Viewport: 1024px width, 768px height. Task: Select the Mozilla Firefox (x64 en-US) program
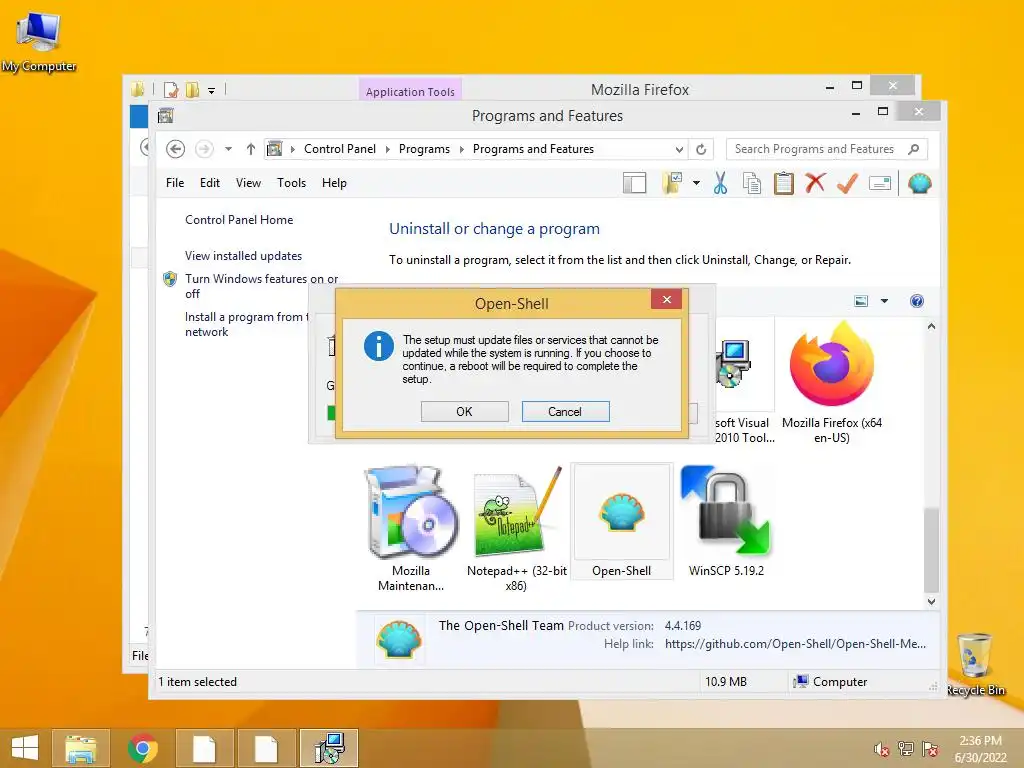tap(831, 383)
